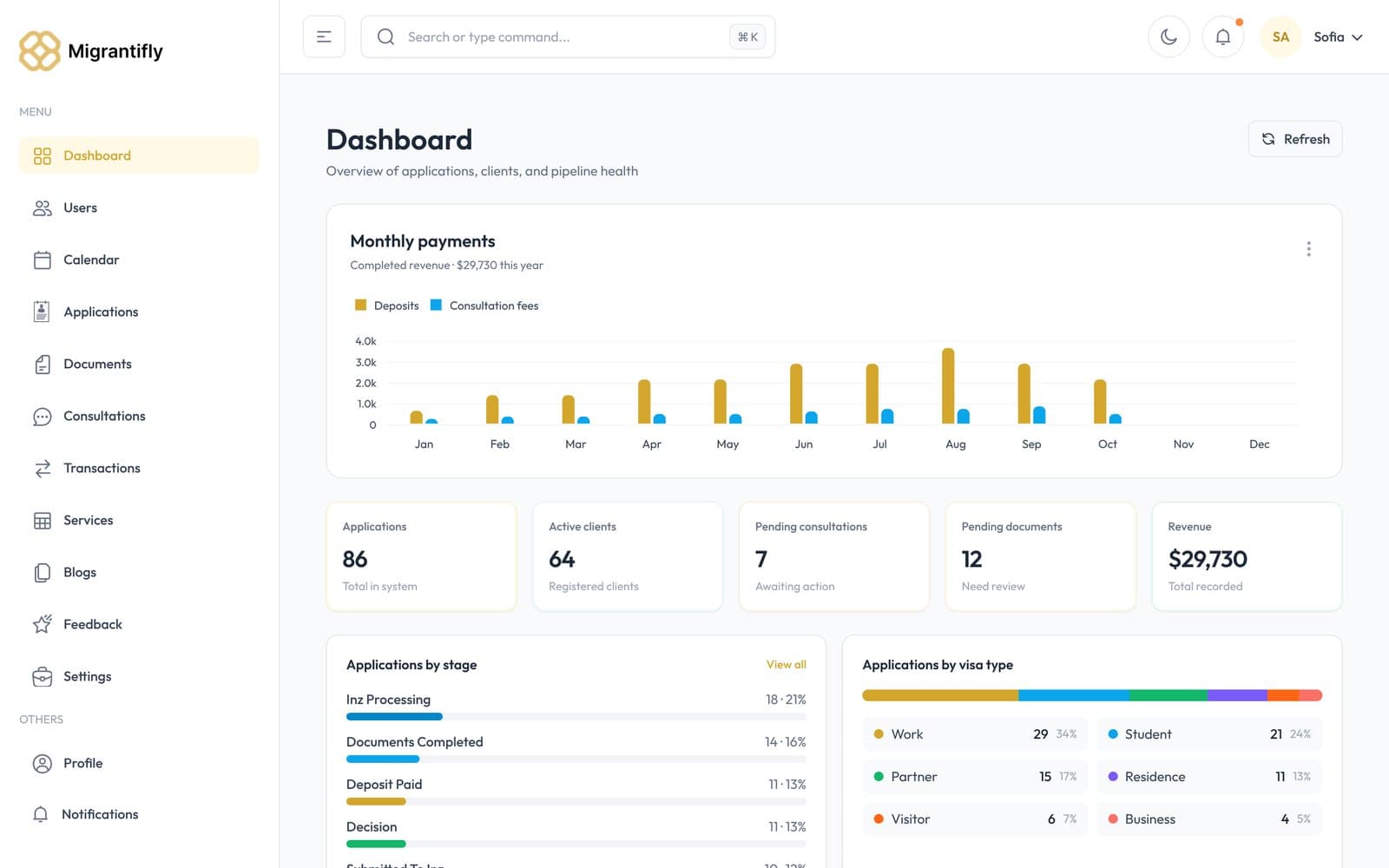1389x868 pixels.
Task: Click the Dashboard grid icon
Action: click(42, 155)
